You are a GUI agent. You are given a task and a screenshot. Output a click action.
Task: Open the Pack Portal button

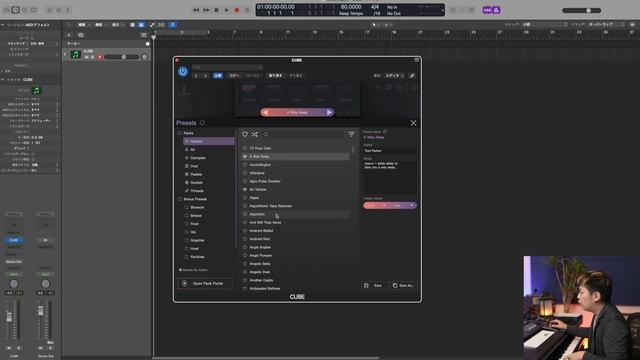205,283
